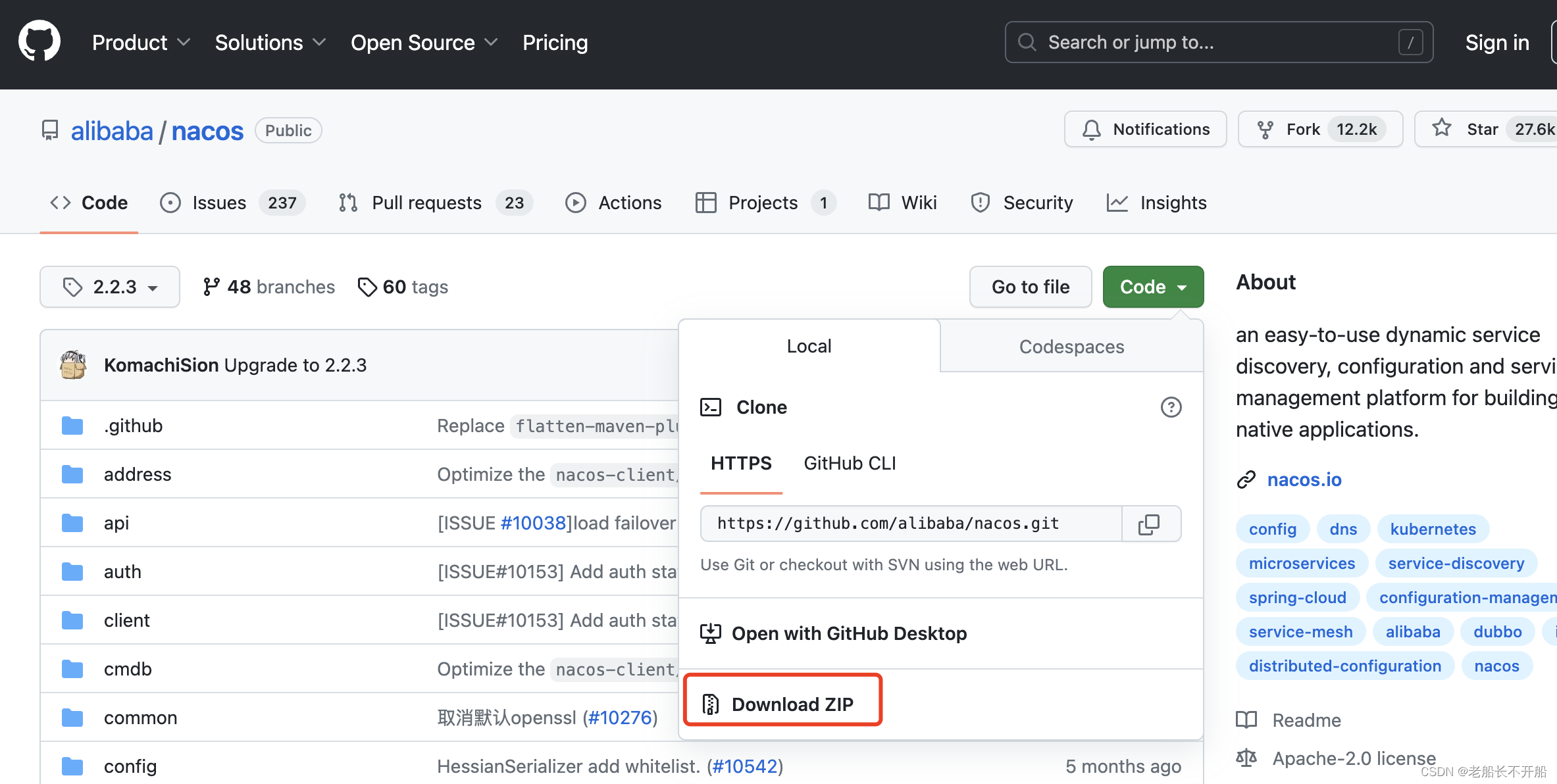Open the Insights tab

click(1156, 203)
